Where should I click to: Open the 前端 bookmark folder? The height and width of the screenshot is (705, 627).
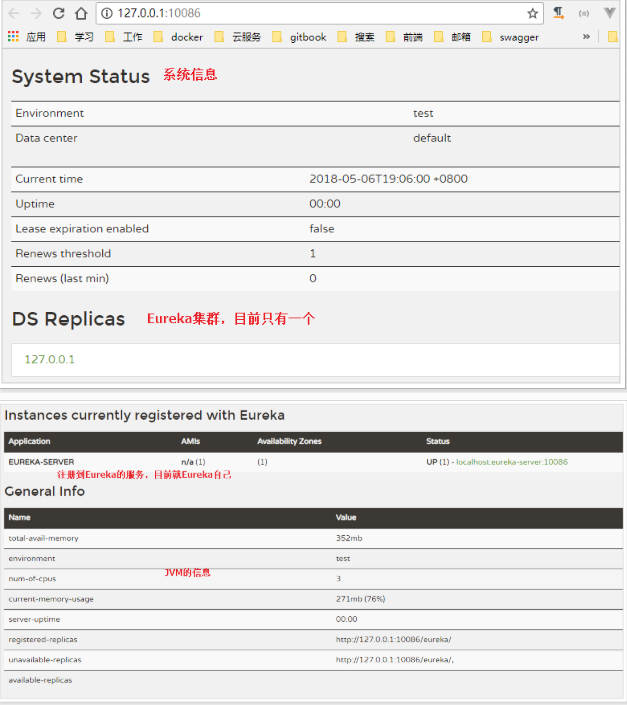tap(404, 37)
